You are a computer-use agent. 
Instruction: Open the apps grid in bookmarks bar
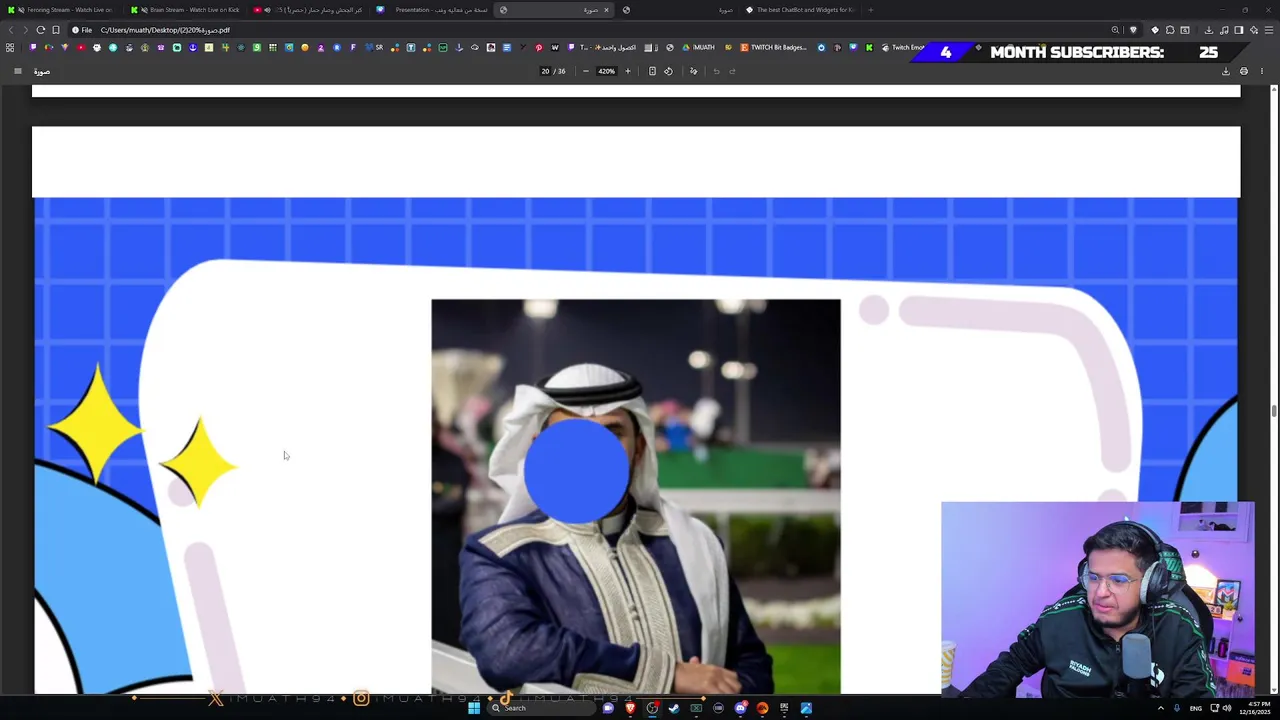coord(10,47)
